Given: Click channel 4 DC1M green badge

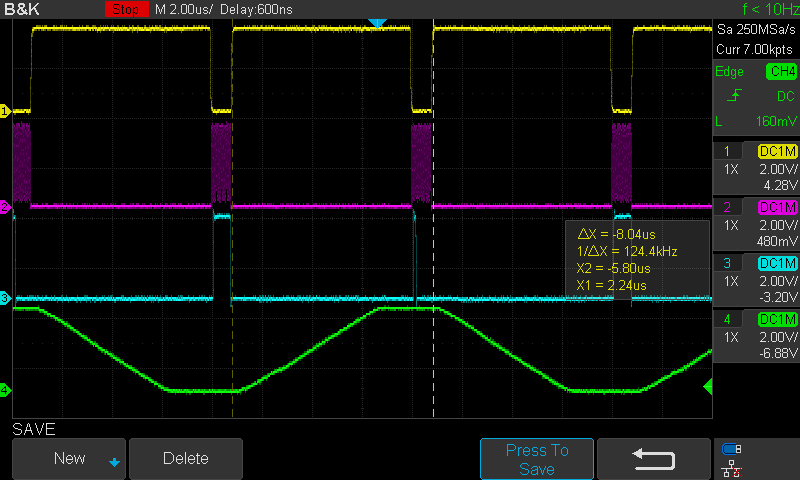Looking at the screenshot, I should pos(778,320).
